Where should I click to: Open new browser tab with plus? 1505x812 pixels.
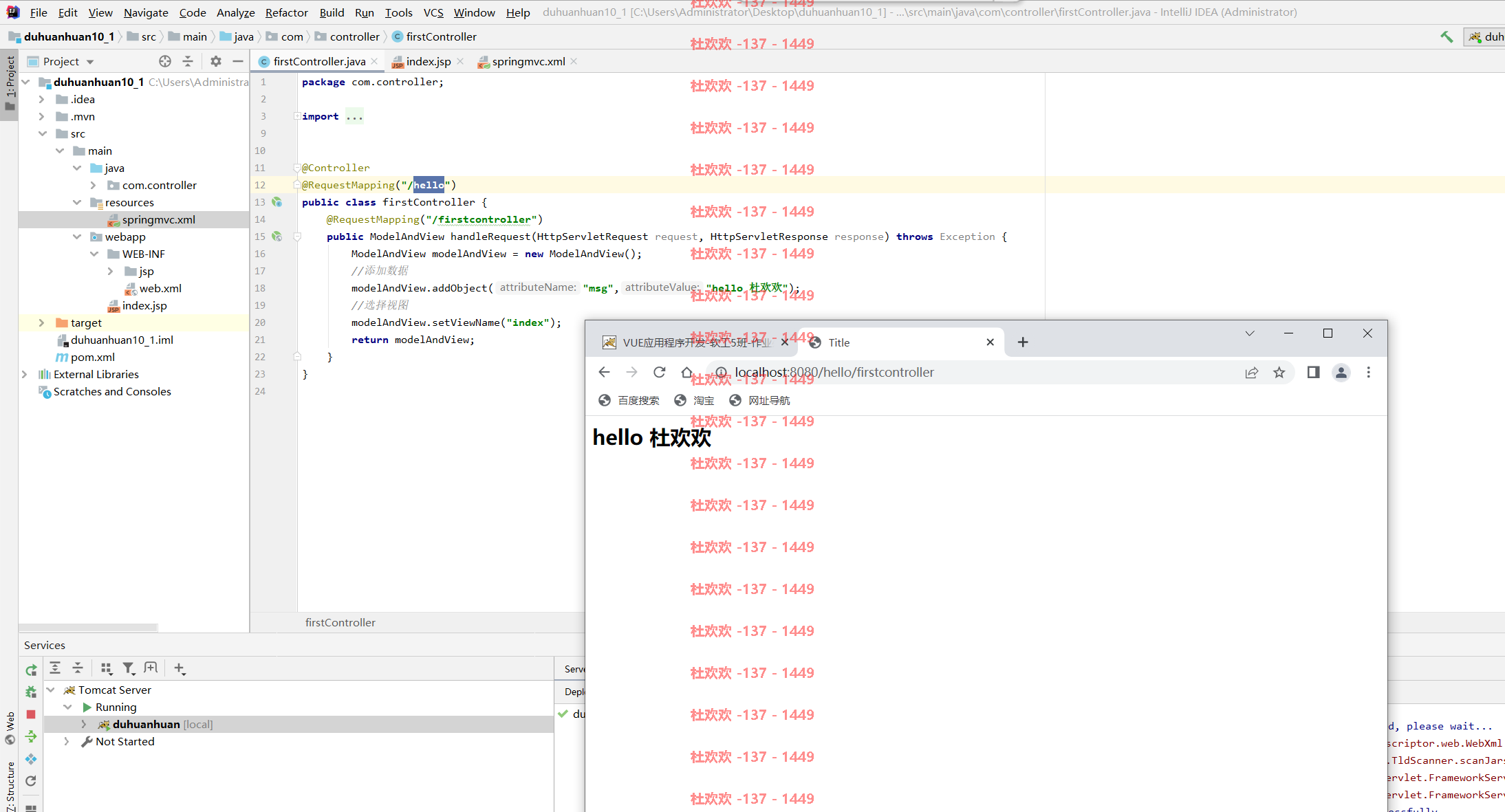(x=1023, y=342)
